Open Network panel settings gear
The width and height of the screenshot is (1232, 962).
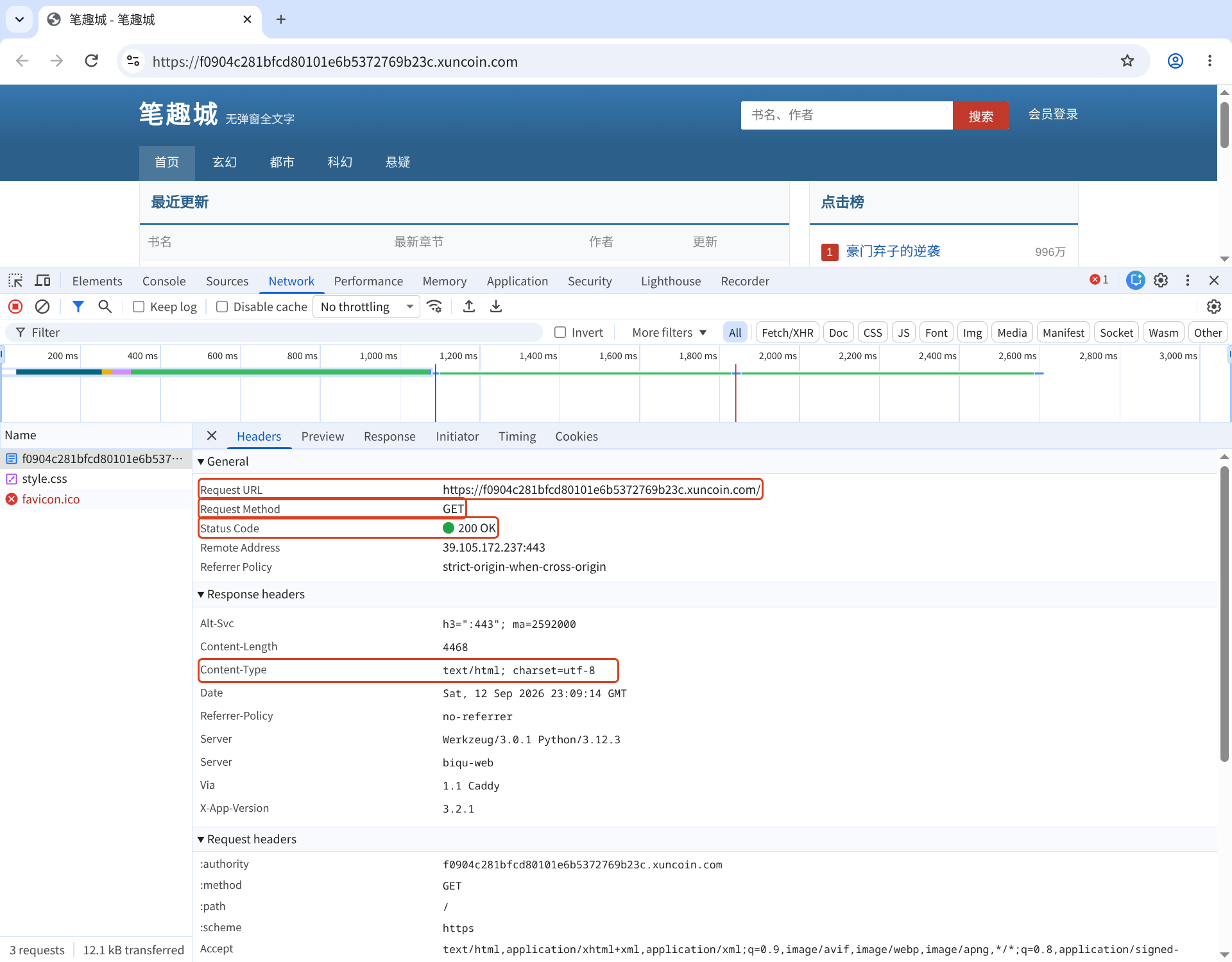tap(1213, 307)
